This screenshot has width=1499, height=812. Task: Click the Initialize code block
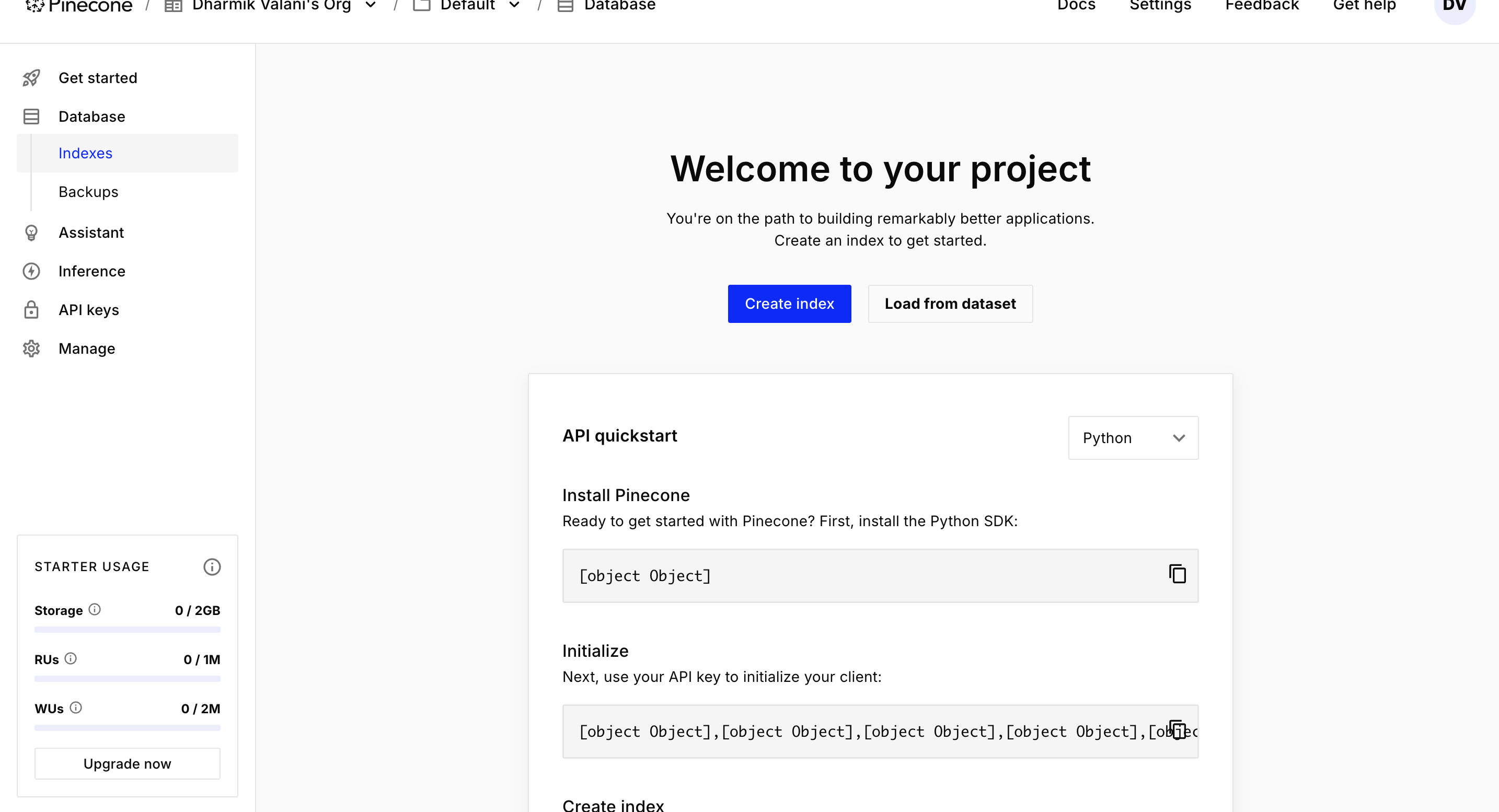881,732
